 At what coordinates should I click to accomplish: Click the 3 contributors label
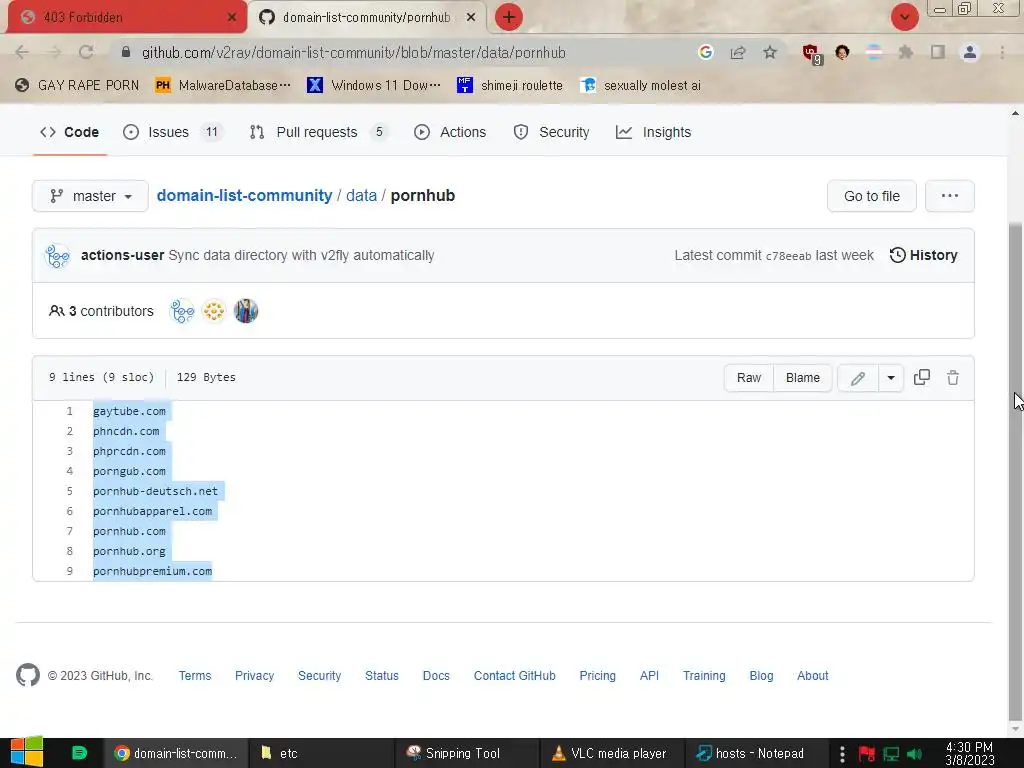coord(101,312)
